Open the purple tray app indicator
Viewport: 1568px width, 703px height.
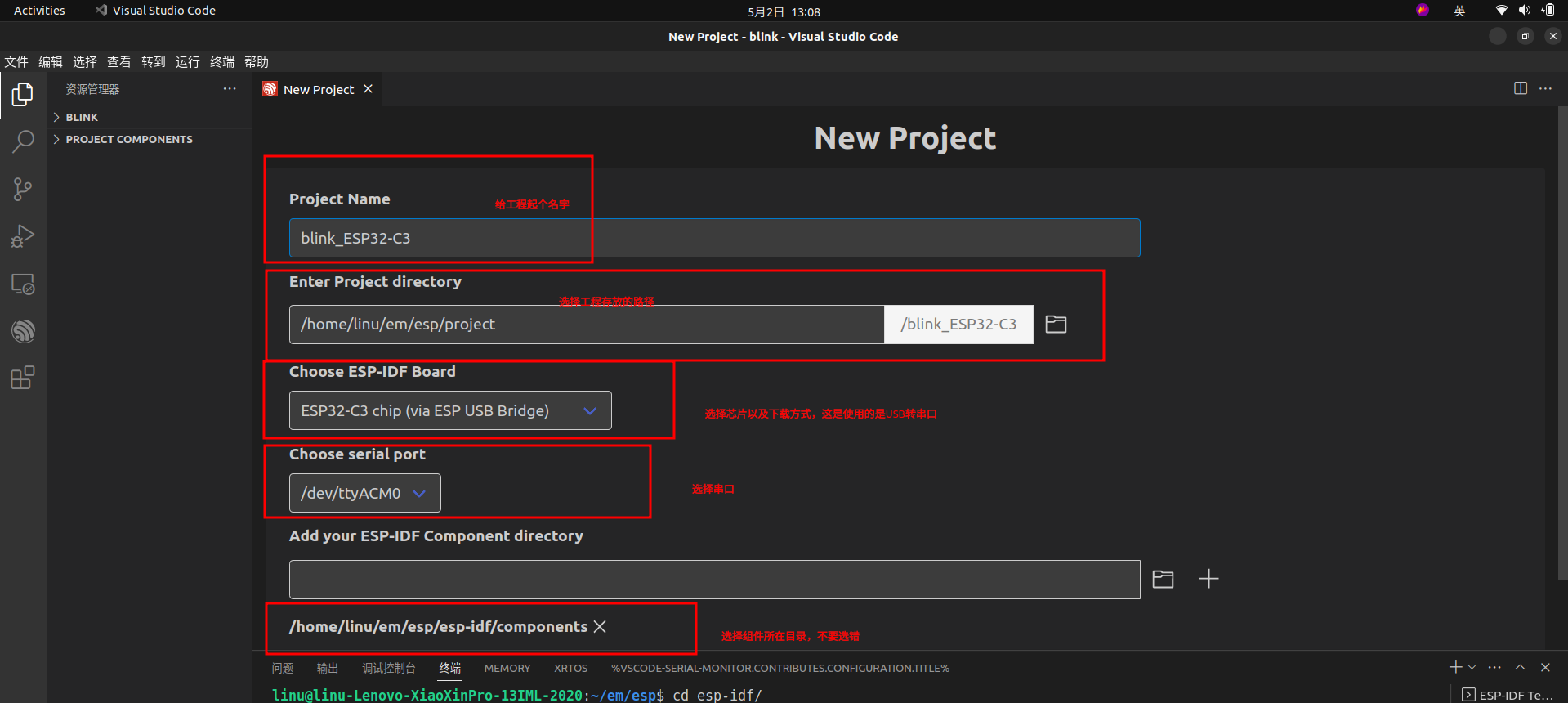1423,10
